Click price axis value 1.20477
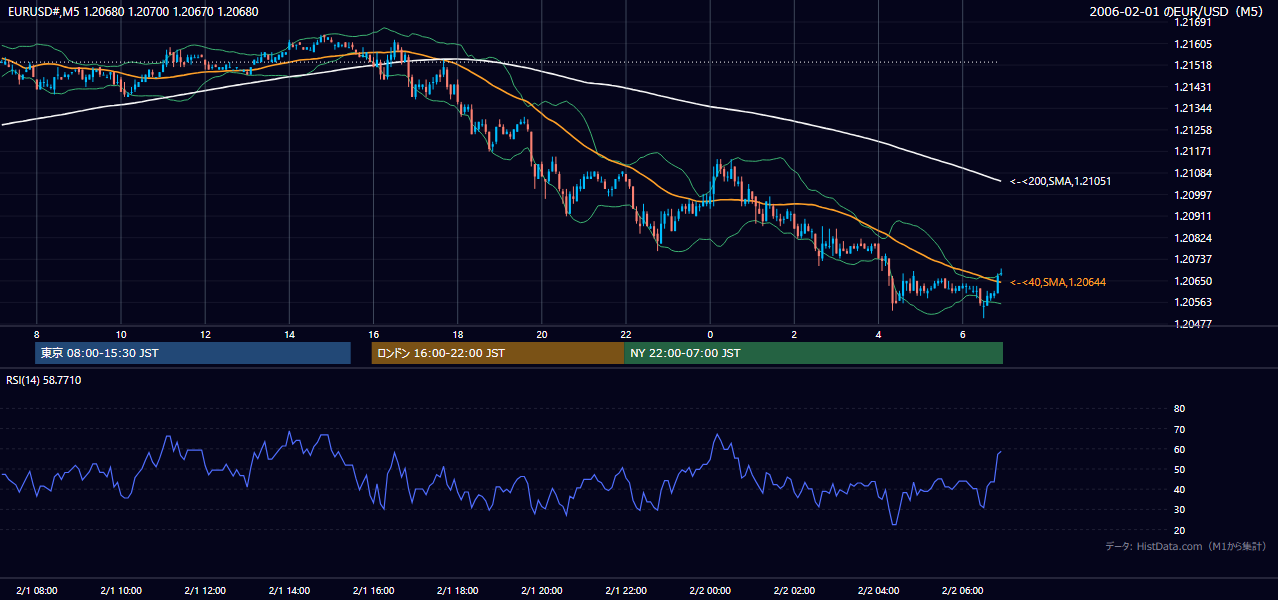 point(1192,324)
